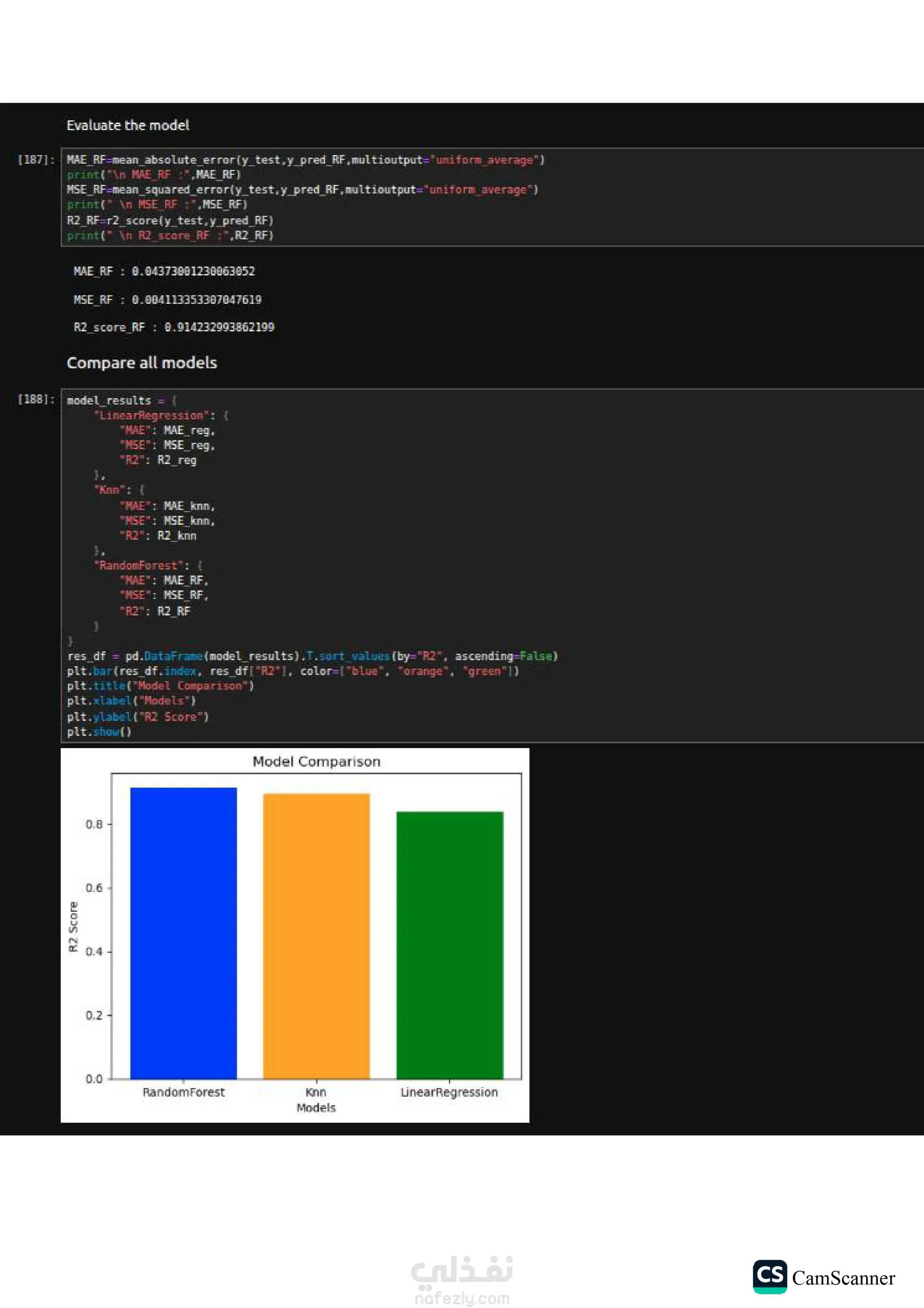Screen dimensions: 924x1308
Task: Click the RandomForest tick label
Action: tap(183, 1092)
